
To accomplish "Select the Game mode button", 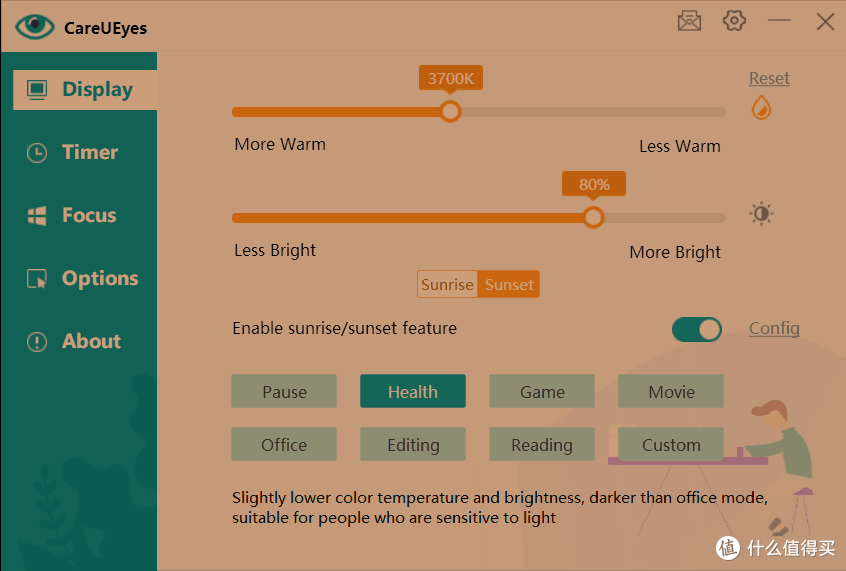I will click(x=542, y=391).
